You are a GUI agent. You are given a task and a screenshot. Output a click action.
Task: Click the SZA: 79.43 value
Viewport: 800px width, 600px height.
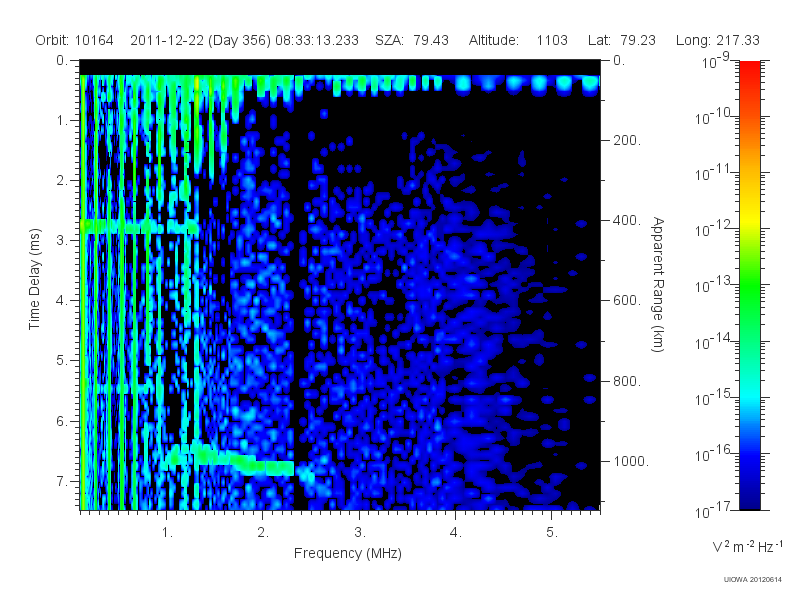coord(412,40)
